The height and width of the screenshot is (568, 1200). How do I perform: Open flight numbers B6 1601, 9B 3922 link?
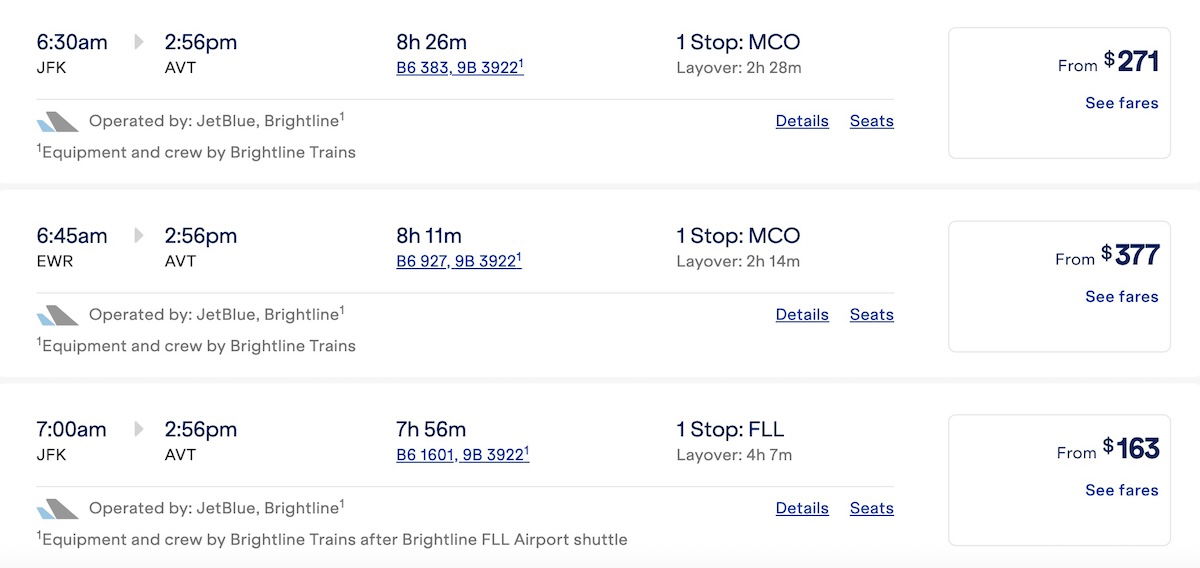(463, 455)
